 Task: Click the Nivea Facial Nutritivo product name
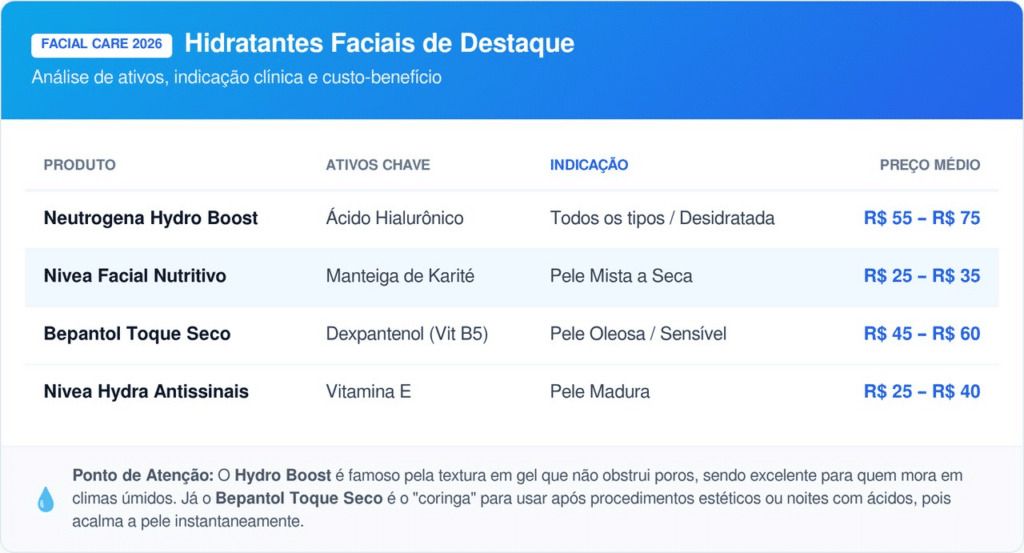pyautogui.click(x=135, y=276)
